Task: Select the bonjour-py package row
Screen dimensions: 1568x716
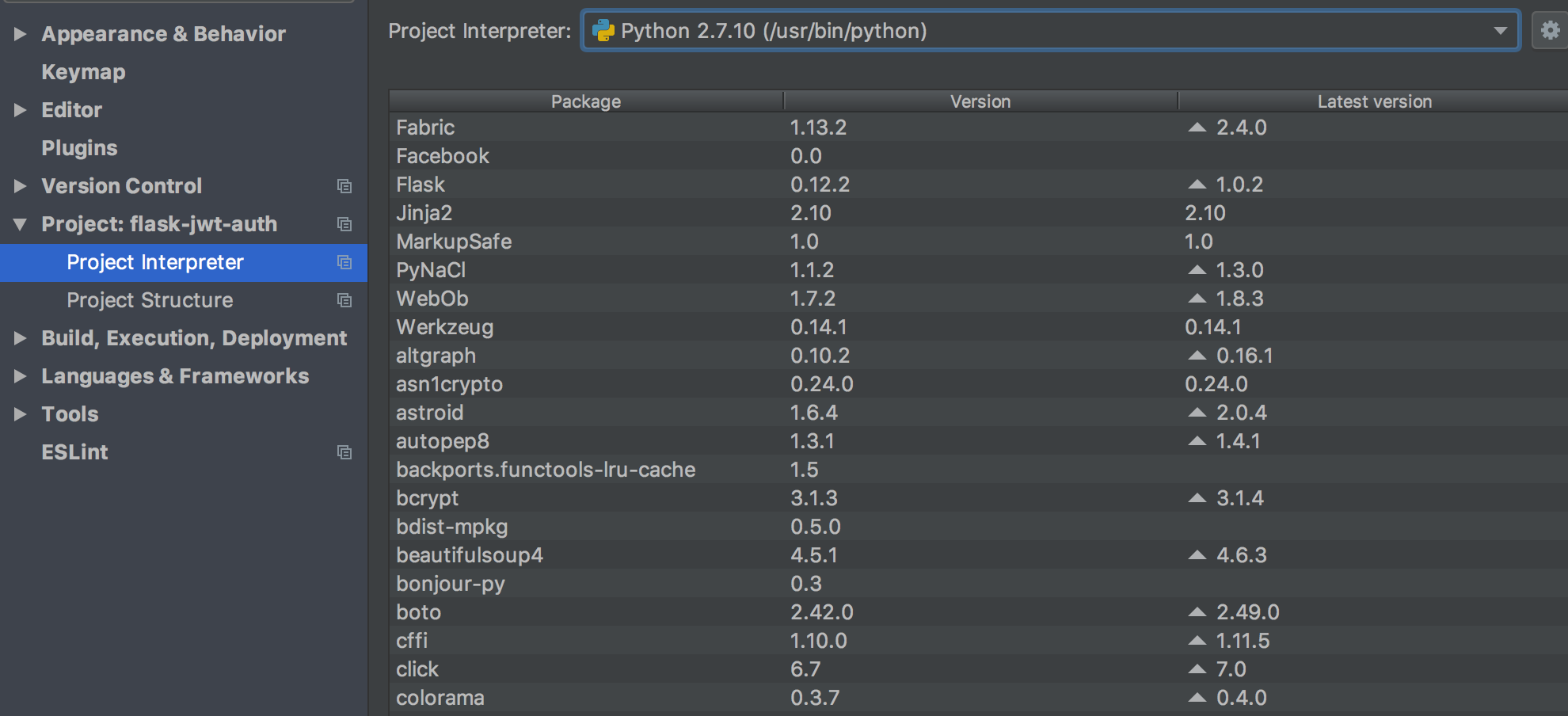Action: pyautogui.click(x=979, y=584)
